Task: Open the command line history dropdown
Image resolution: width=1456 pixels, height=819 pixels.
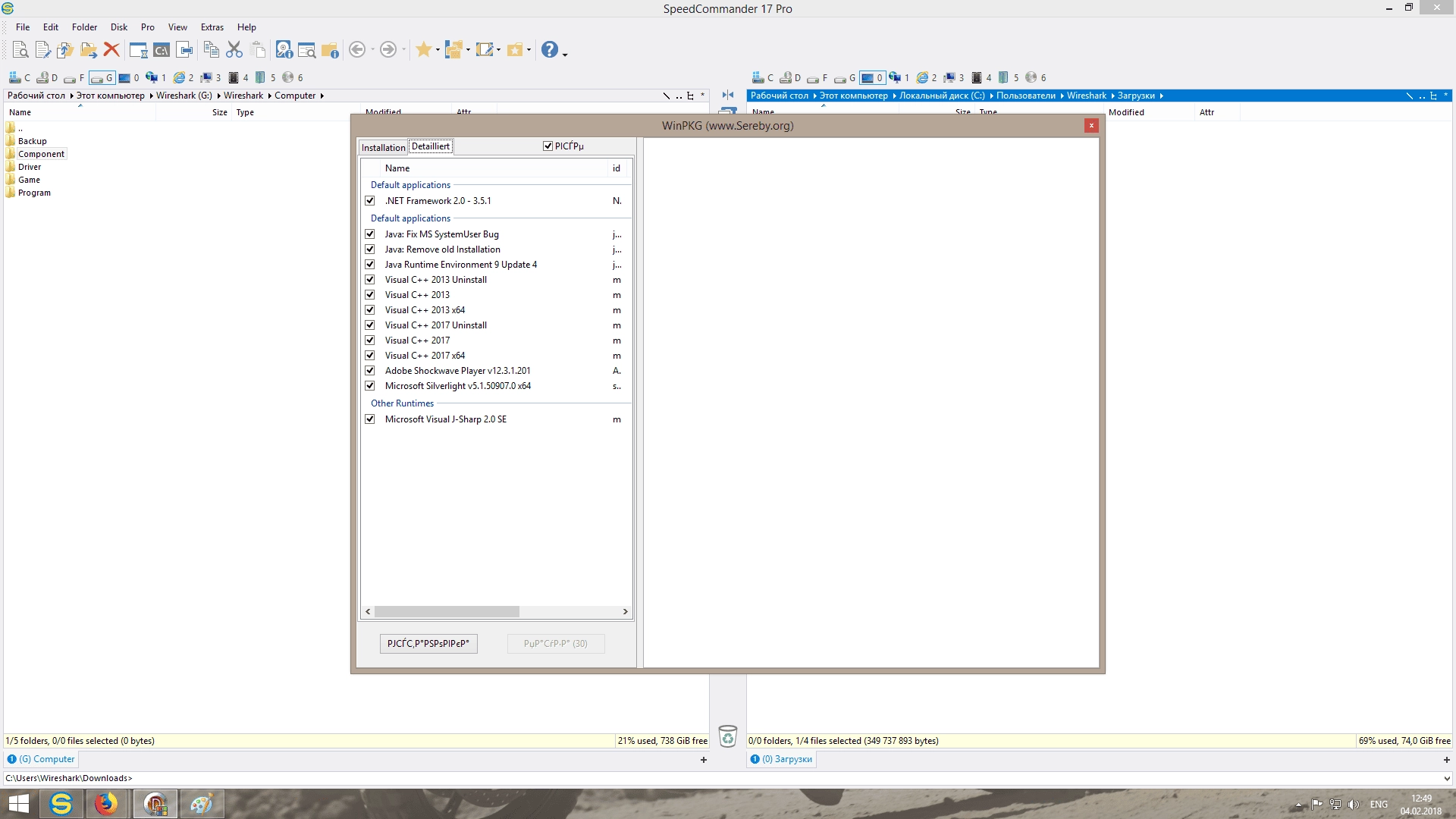Action: tap(1447, 778)
